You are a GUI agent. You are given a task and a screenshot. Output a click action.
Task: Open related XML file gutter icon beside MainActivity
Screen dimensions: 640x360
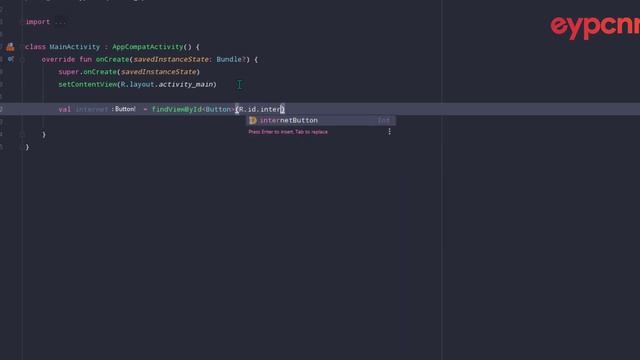10,47
